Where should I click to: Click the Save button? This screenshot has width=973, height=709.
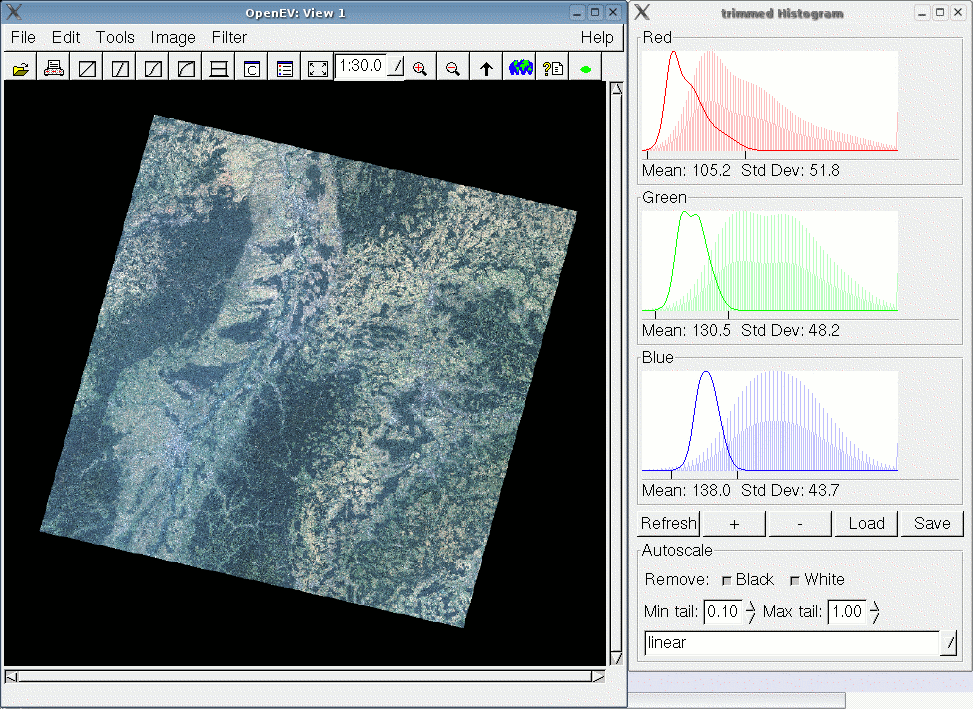pos(931,523)
